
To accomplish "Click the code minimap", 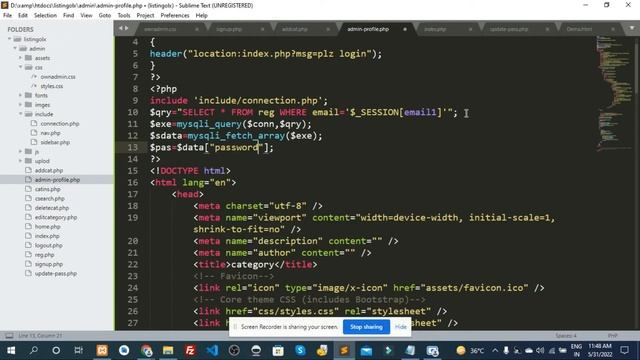I will click(x=614, y=94).
